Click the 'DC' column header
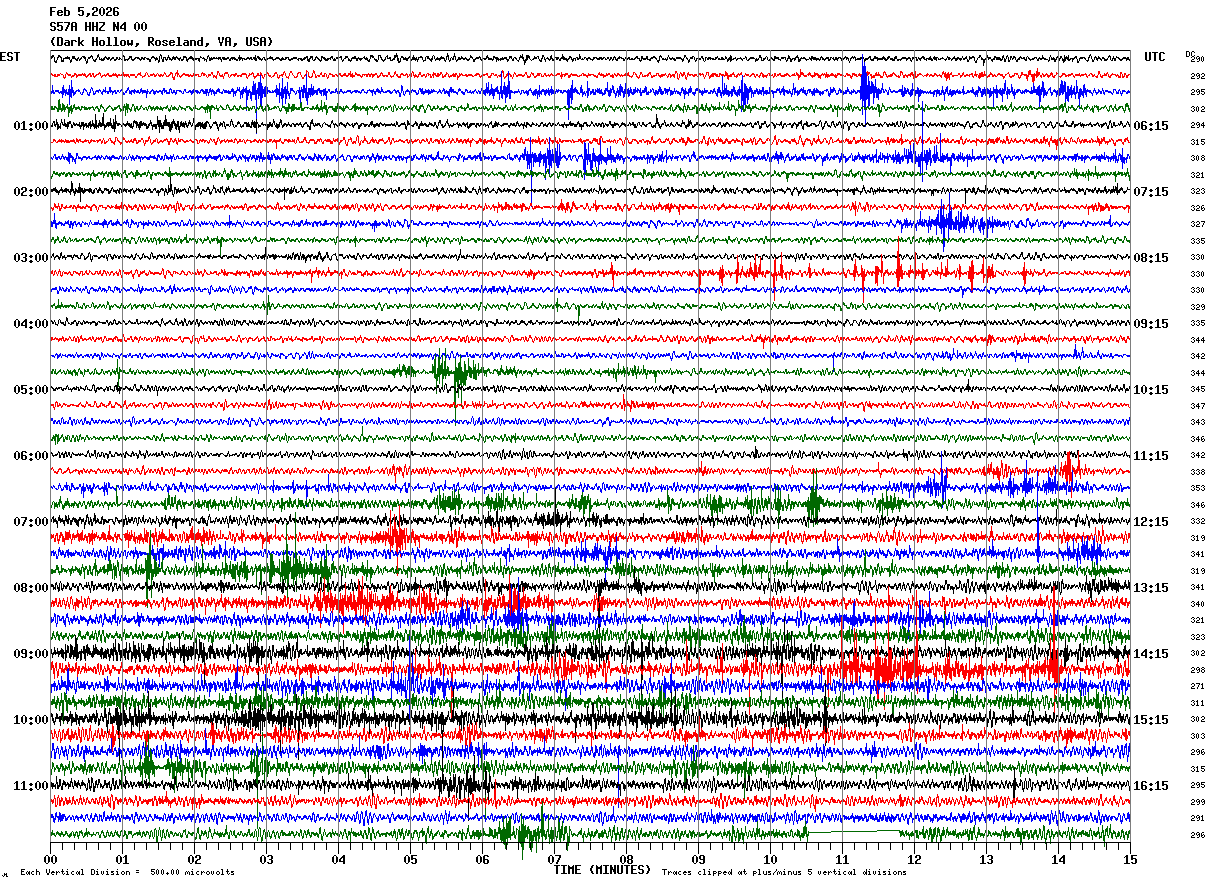This screenshot has height=886, width=1210. point(1190,54)
